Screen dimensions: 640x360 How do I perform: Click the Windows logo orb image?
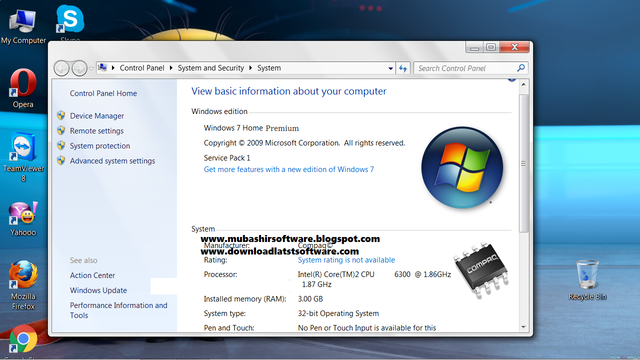pos(462,167)
